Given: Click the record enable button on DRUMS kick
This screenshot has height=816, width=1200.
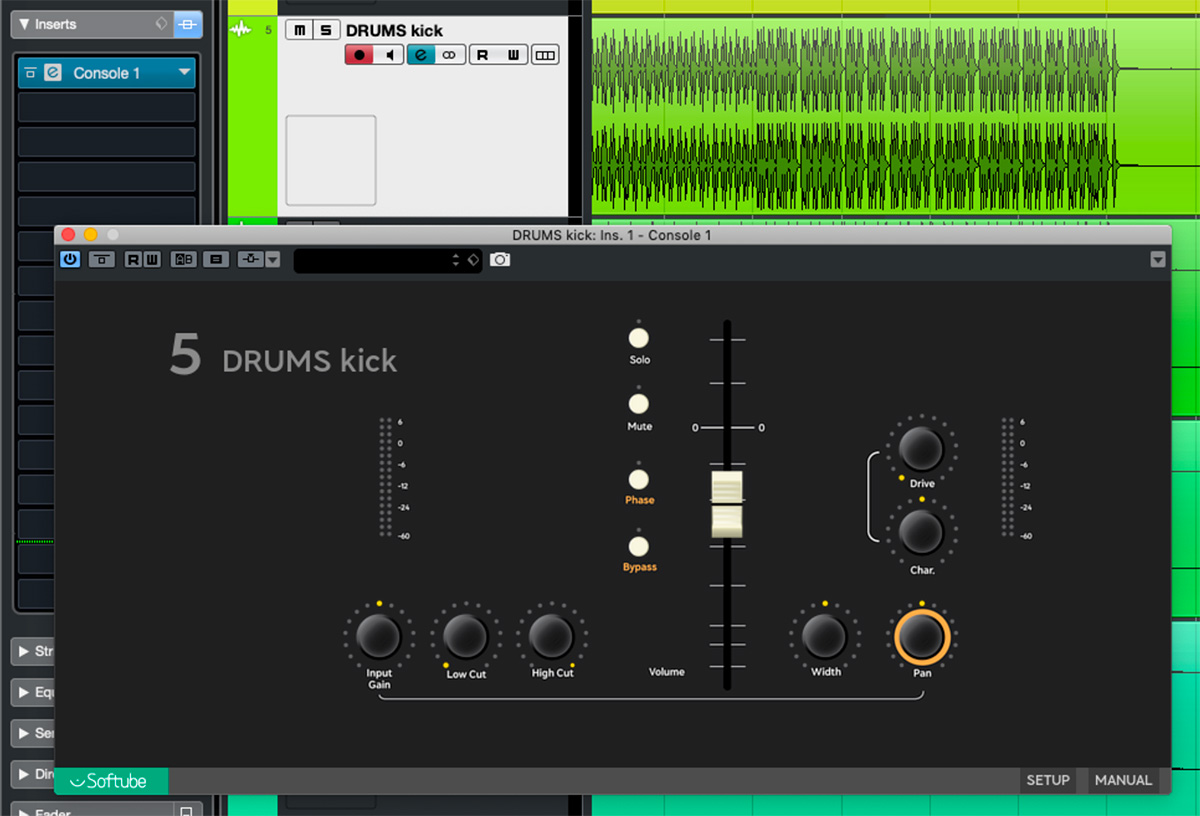Looking at the screenshot, I should [x=359, y=55].
